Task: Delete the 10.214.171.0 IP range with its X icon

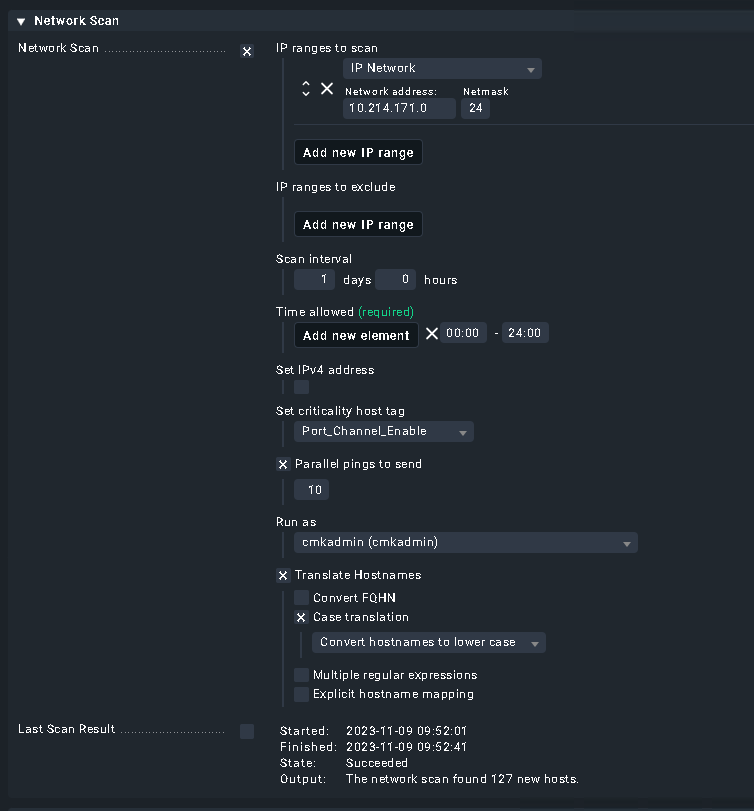Action: (326, 88)
